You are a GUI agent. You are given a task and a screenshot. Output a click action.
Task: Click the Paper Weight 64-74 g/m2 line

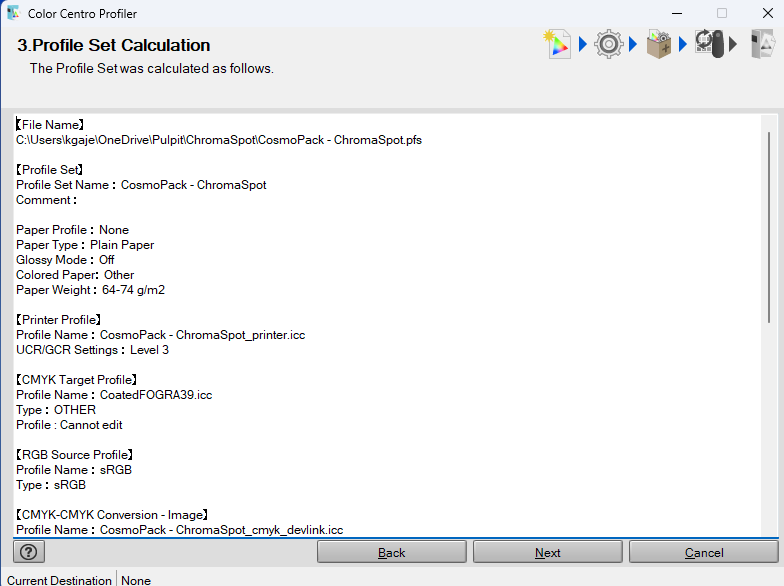tap(90, 290)
